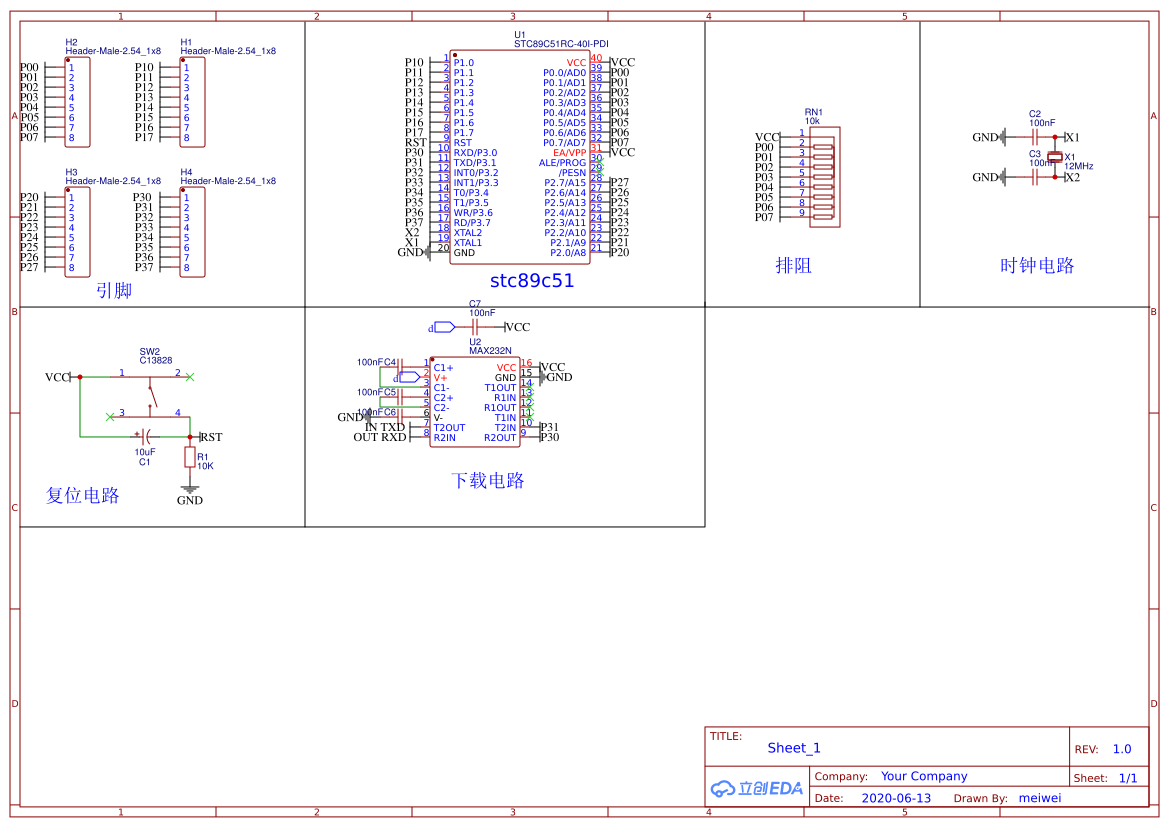This screenshot has width=1169, height=827.
Task: Click the 'ALE/PROG' pin on U1
Action: [562, 163]
